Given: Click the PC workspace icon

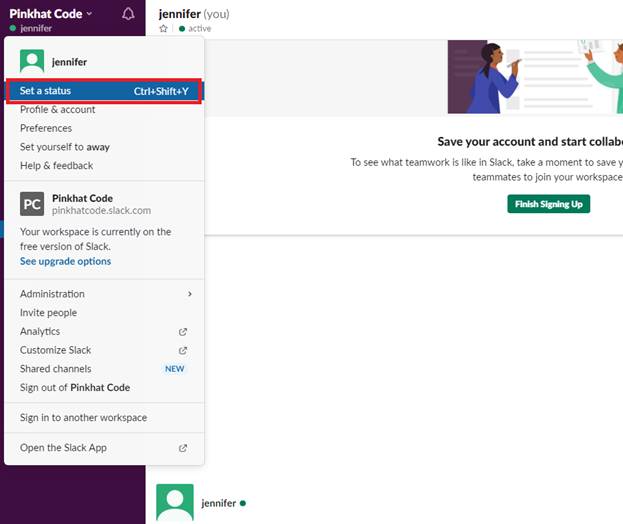Looking at the screenshot, I should click(x=32, y=204).
